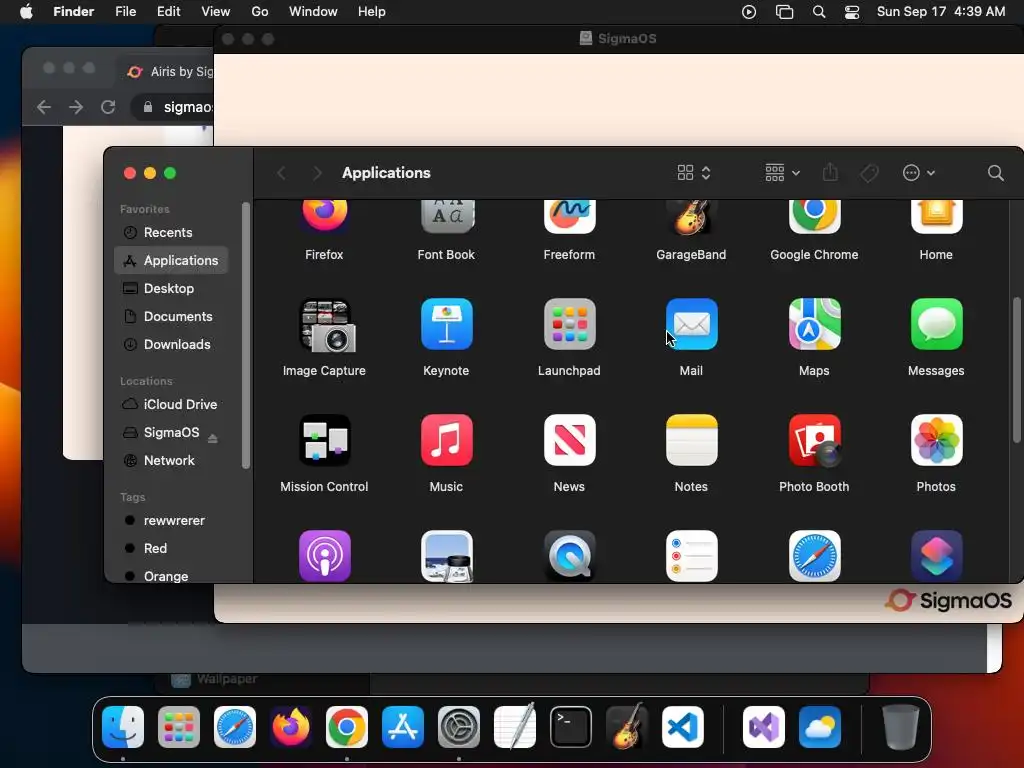The height and width of the screenshot is (768, 1024).
Task: Go forward in Finder navigation
Action: click(x=317, y=173)
